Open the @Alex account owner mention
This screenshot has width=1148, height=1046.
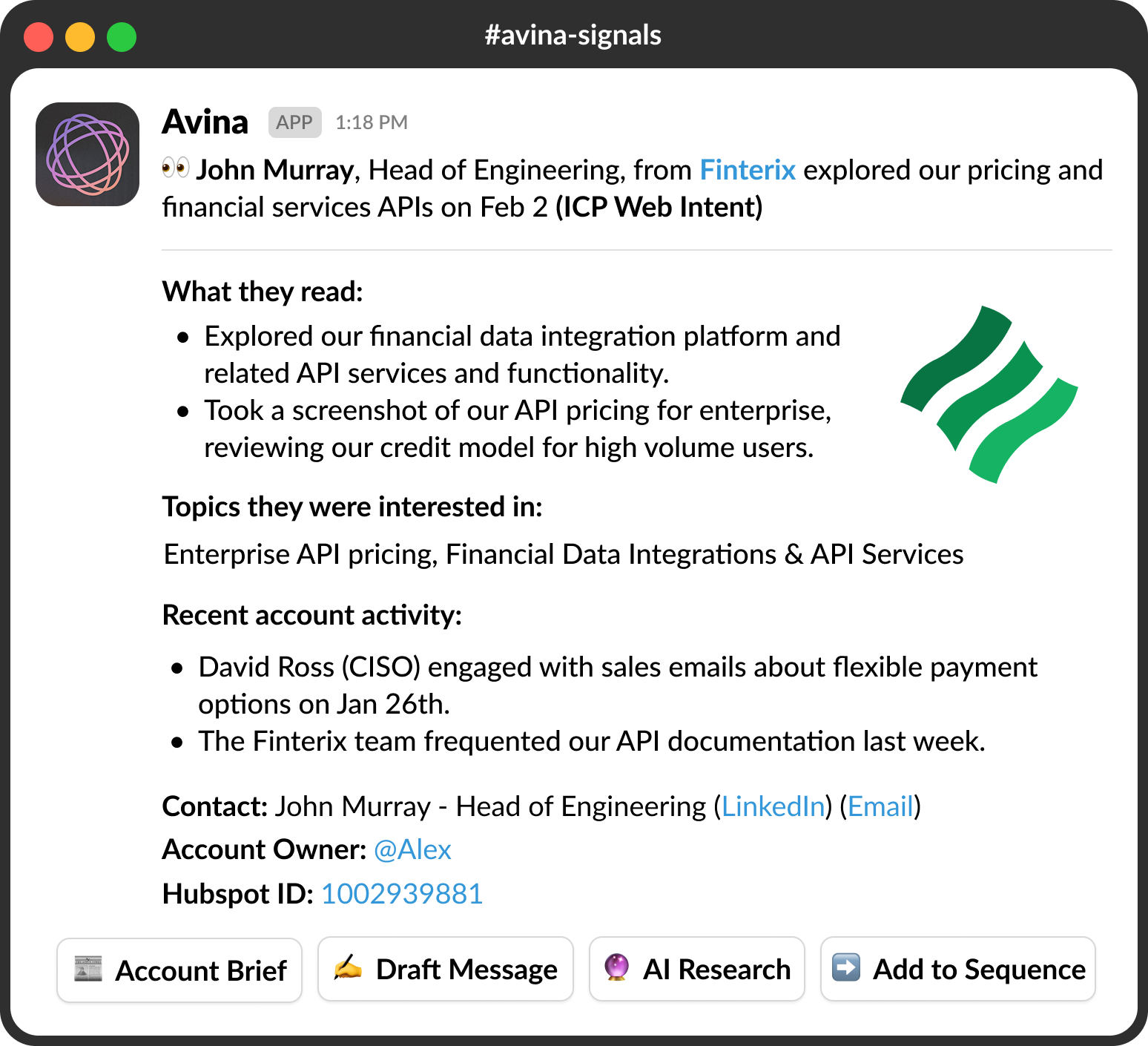[412, 849]
